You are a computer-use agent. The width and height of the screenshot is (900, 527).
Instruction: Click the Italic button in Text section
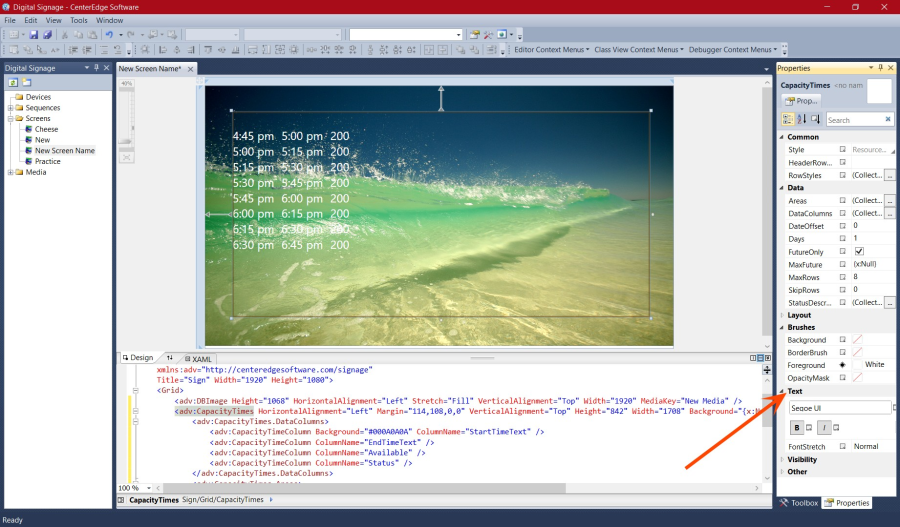click(x=824, y=428)
